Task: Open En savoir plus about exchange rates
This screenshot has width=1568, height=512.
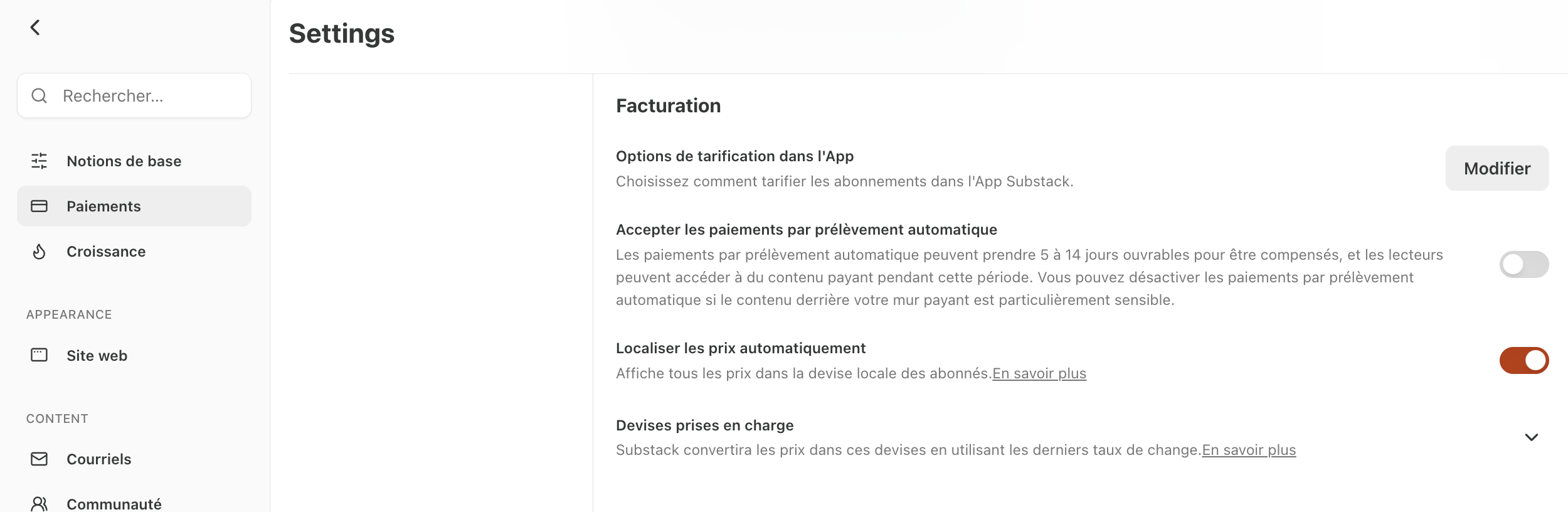Action: (x=1249, y=450)
